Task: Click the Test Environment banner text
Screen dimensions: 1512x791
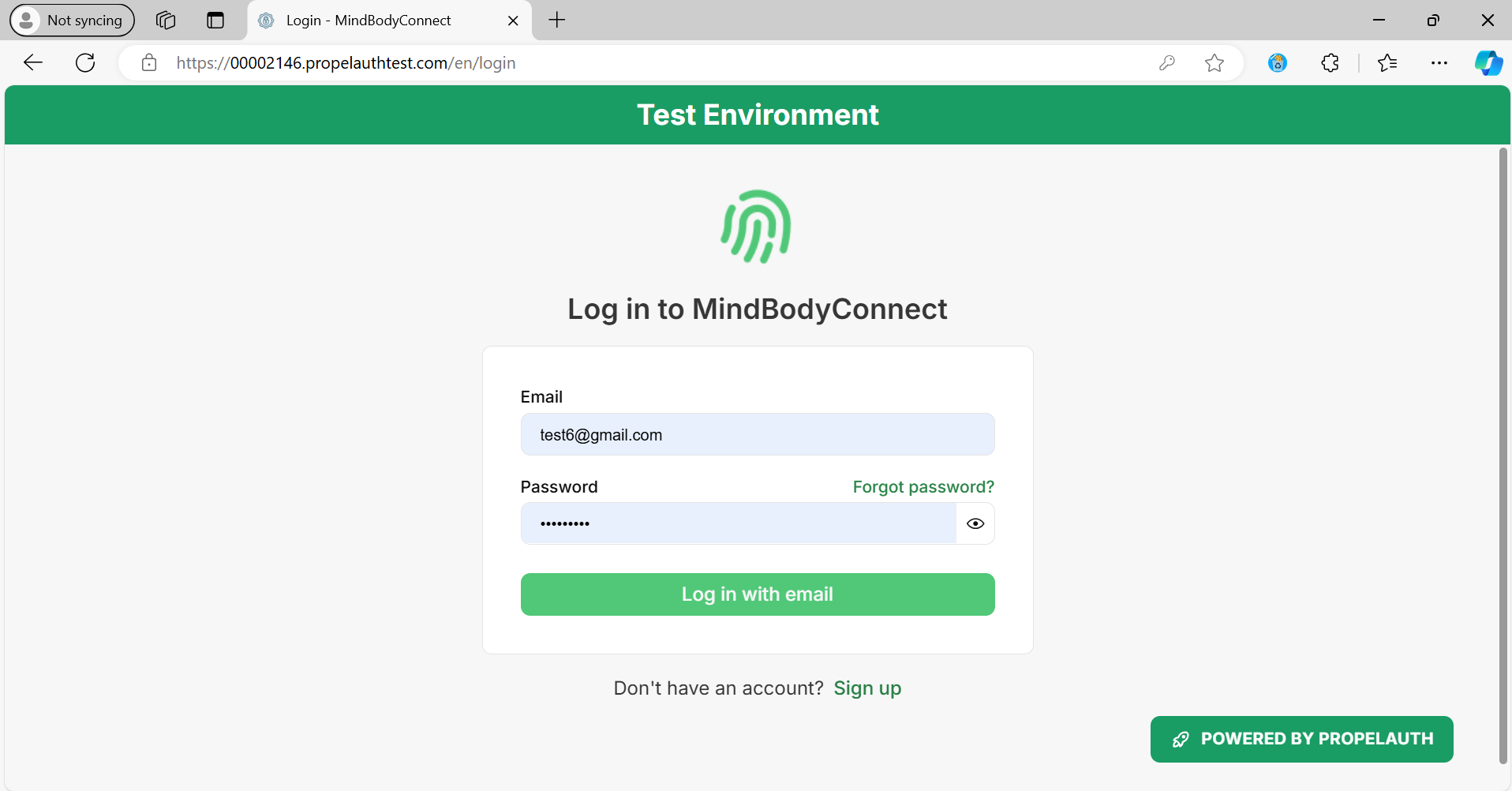Action: tap(758, 115)
